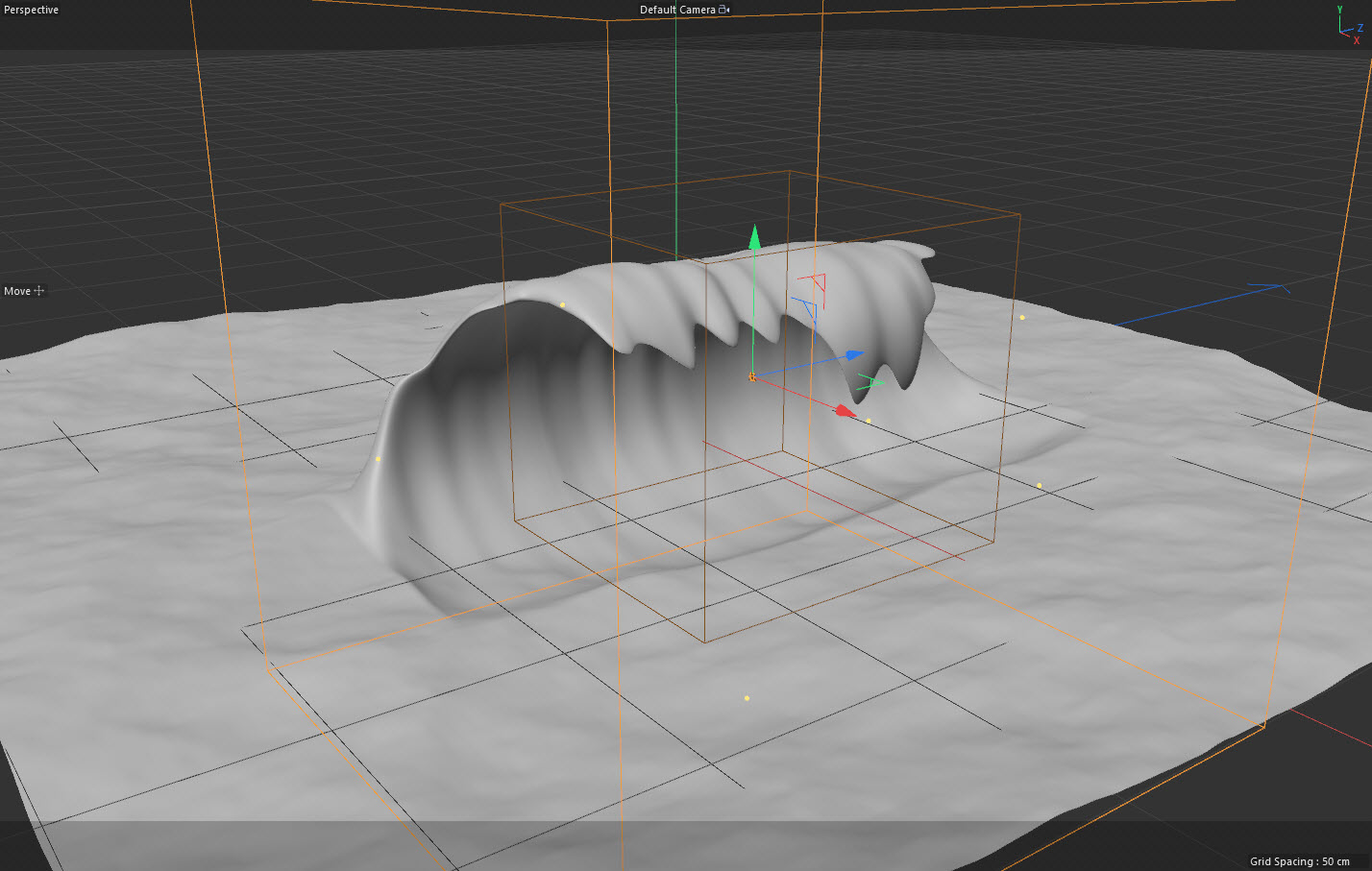Click yellow handle beside the red X arrow
The width and height of the screenshot is (1372, 871).
(x=868, y=421)
